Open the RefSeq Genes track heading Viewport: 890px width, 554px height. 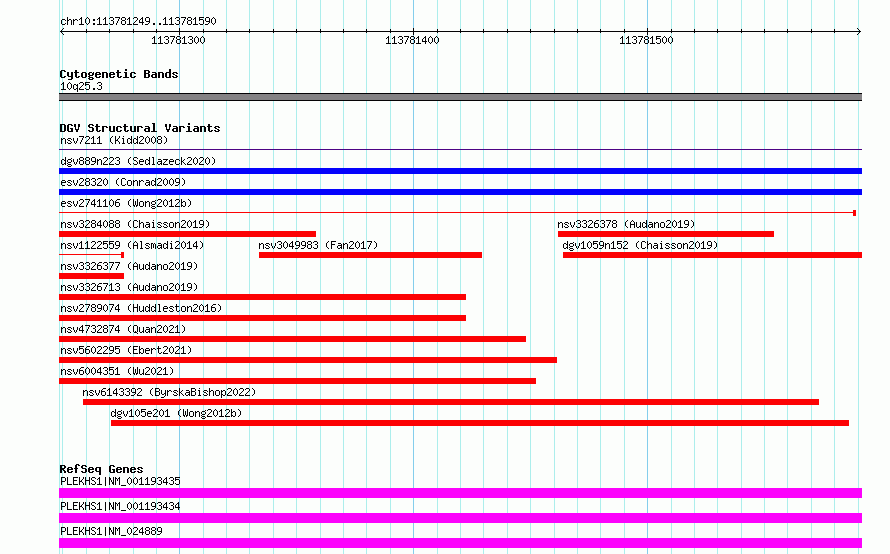click(101, 469)
